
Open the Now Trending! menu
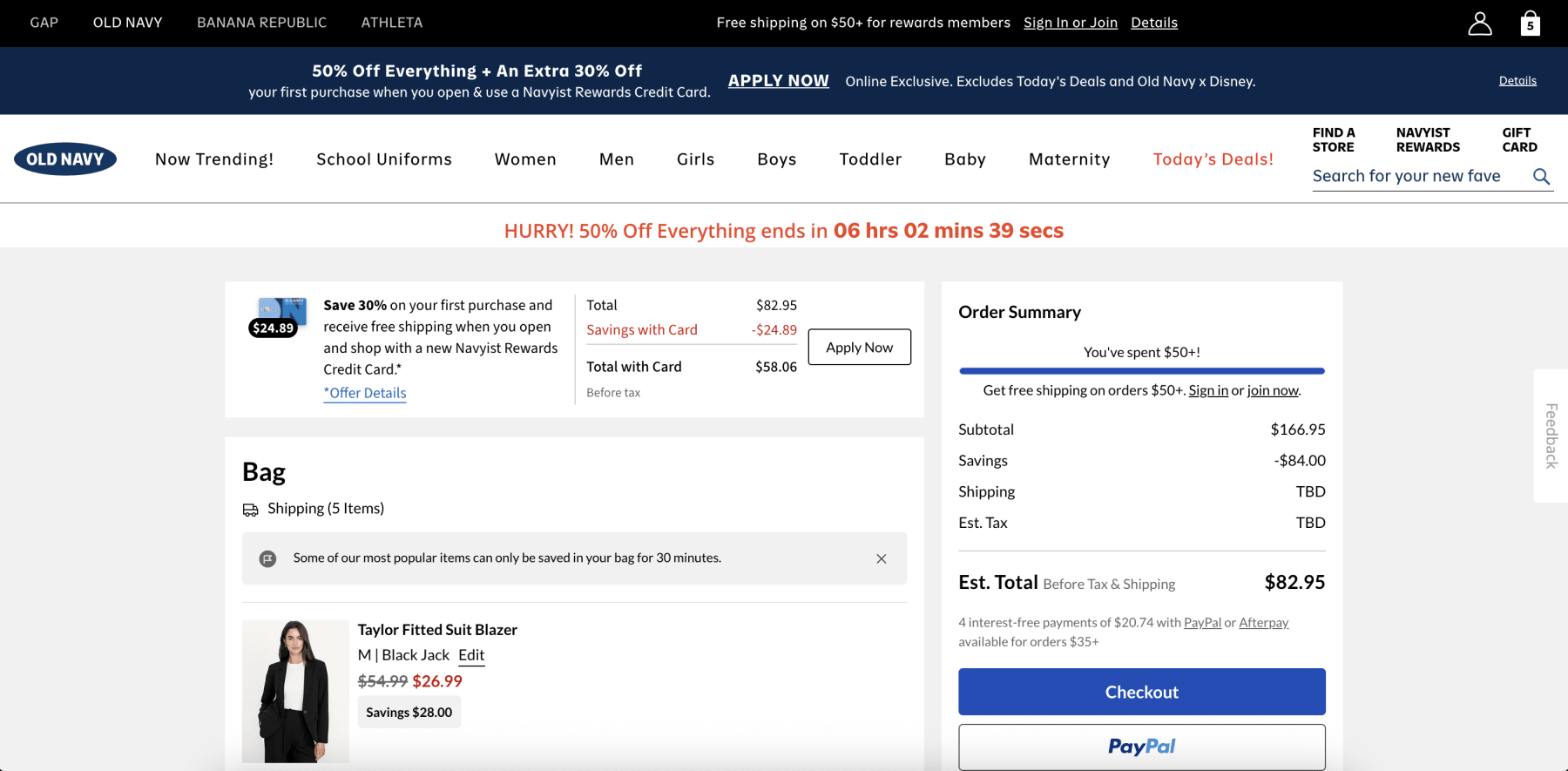click(x=214, y=159)
